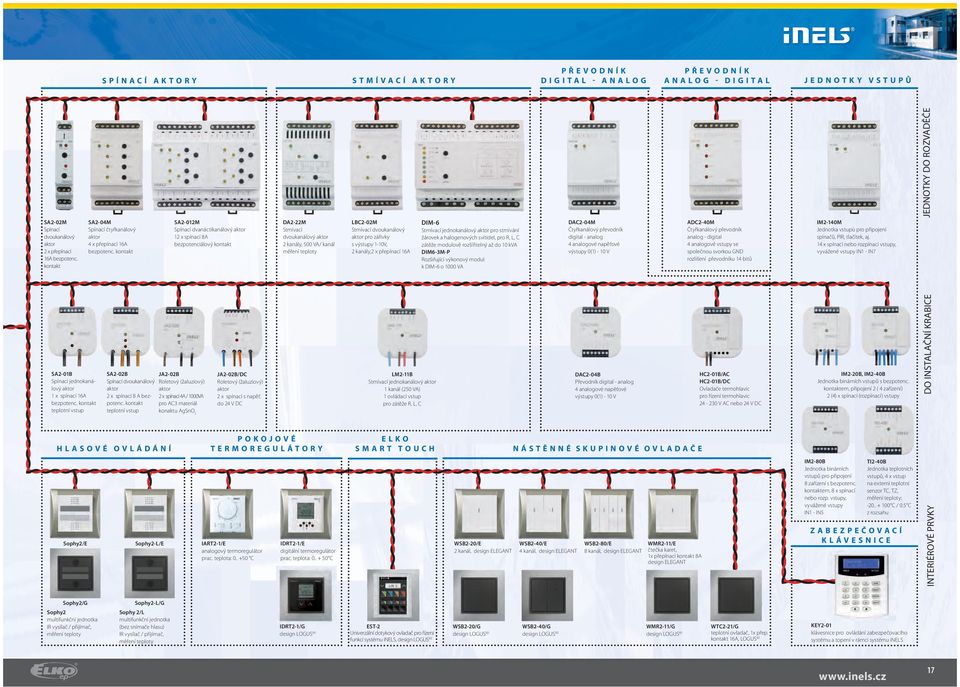Open the www.inels.cz website link
This screenshot has width=960, height=687.
[852, 676]
